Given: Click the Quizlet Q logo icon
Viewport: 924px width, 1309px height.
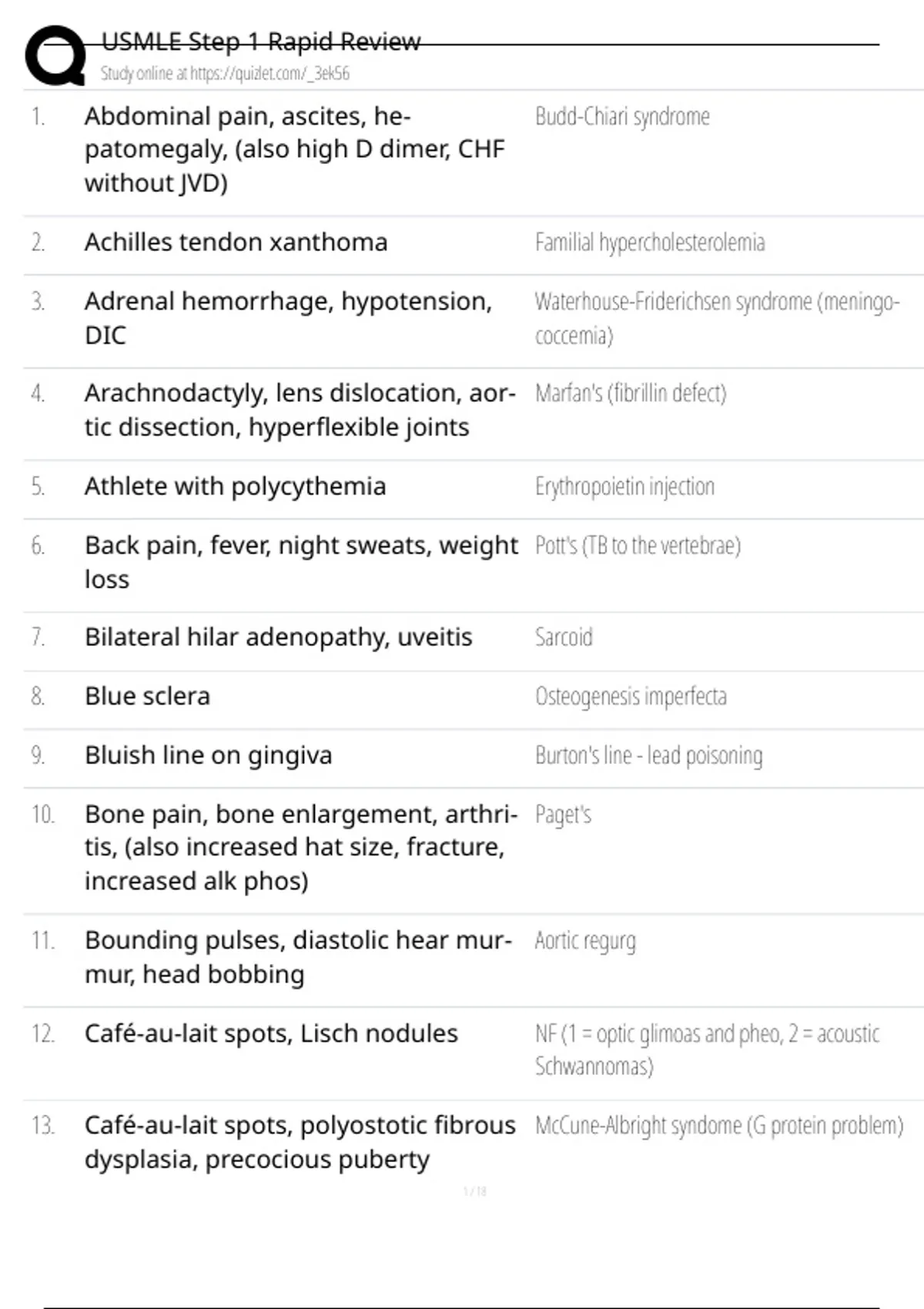Looking at the screenshot, I should point(55,55).
